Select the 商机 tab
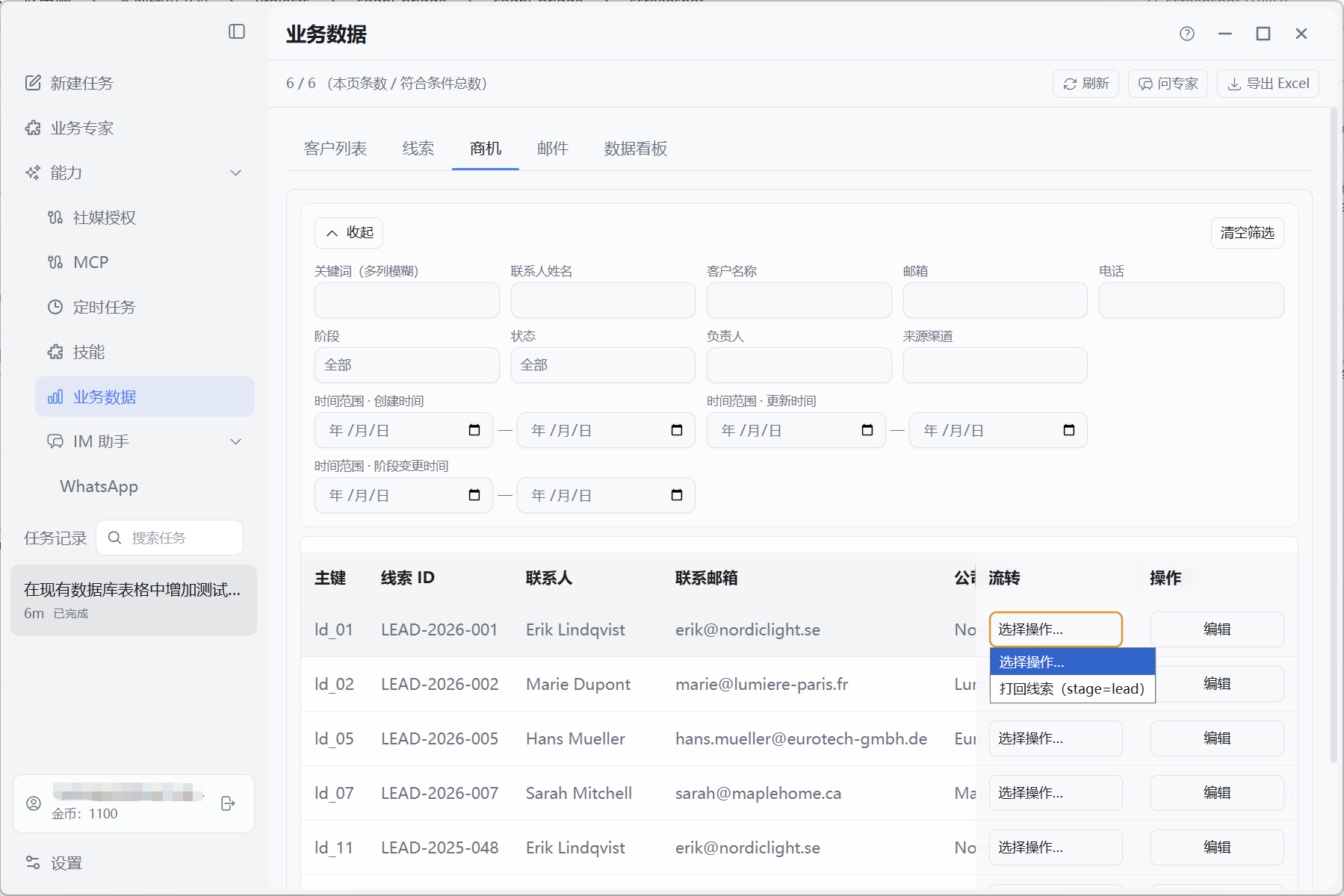 point(486,149)
